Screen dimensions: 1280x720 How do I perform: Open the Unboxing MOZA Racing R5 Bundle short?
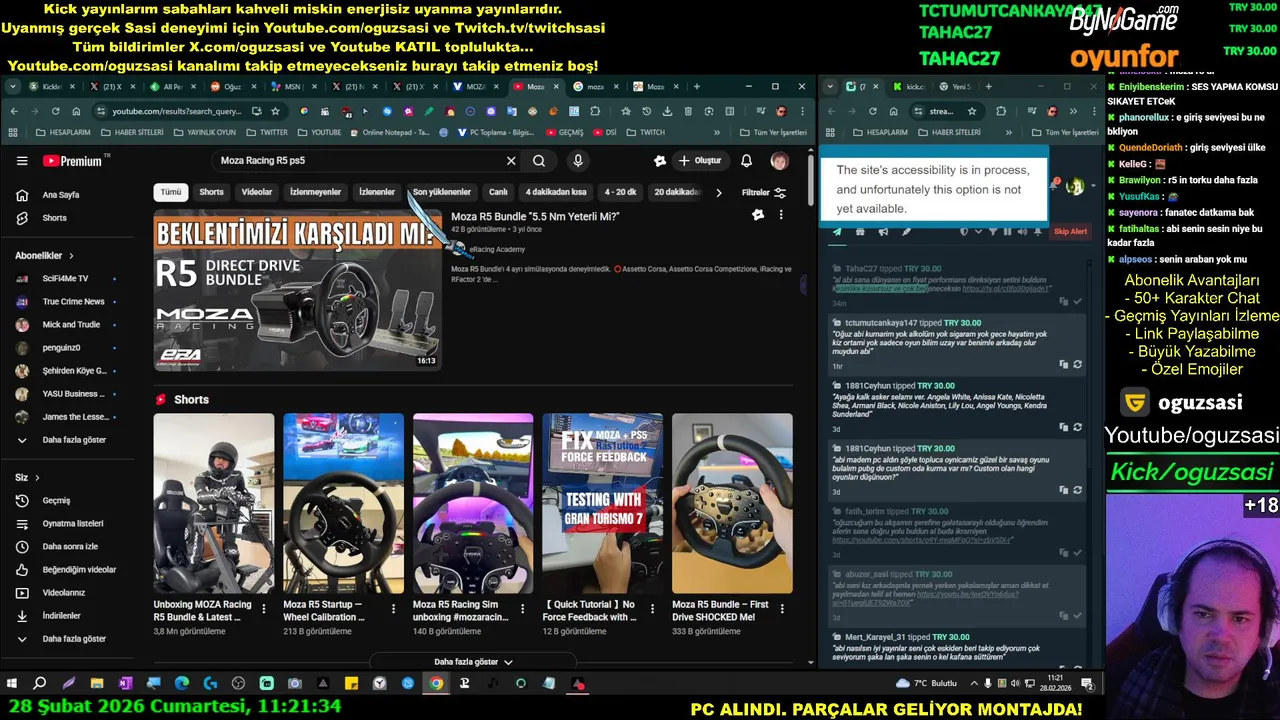pyautogui.click(x=213, y=503)
